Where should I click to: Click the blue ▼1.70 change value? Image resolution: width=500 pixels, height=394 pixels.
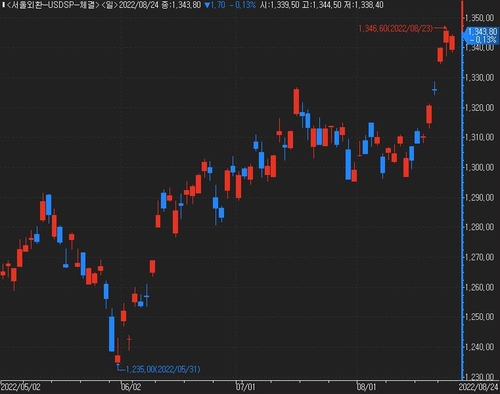coord(215,5)
